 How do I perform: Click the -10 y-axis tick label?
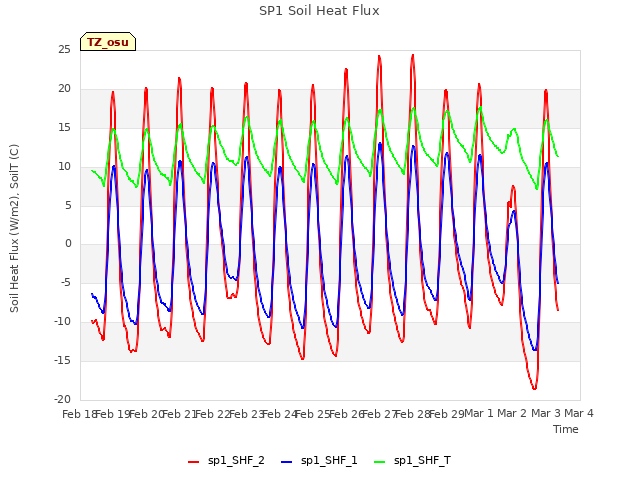pyautogui.click(x=62, y=322)
